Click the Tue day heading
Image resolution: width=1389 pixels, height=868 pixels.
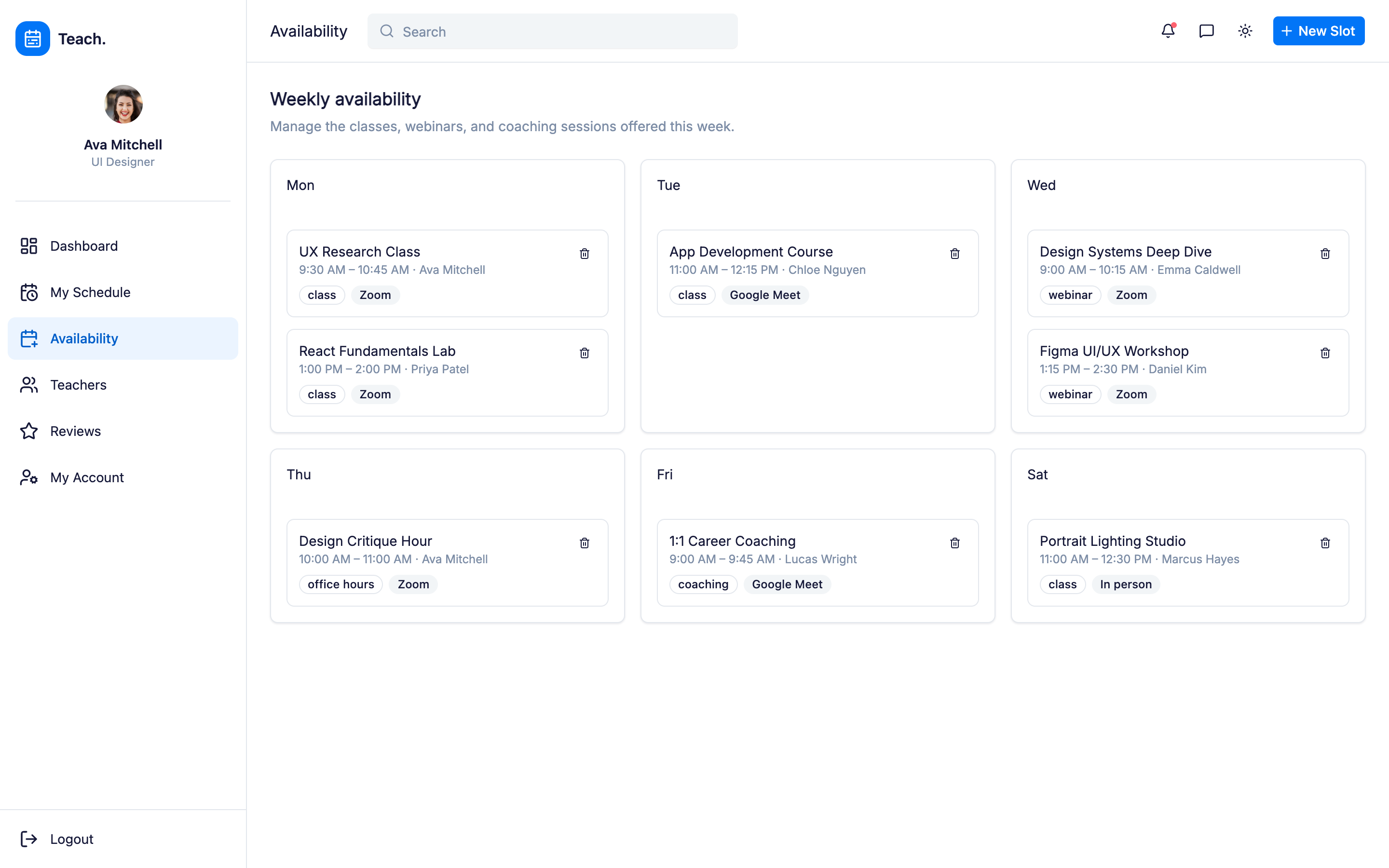click(668, 185)
